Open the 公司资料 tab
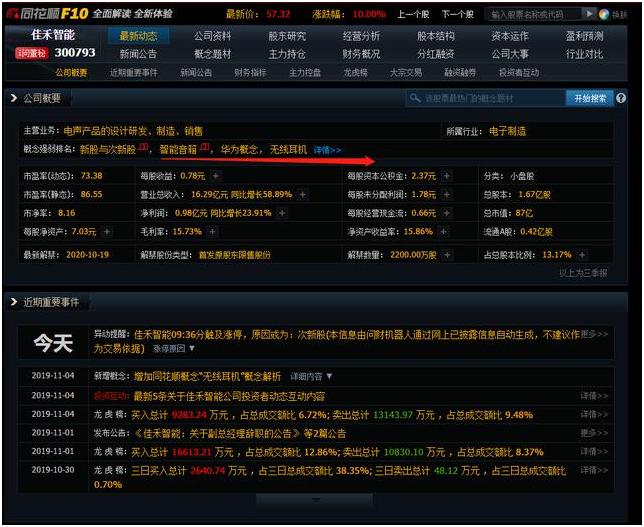Viewport: 644px width, 527px height. coord(212,36)
